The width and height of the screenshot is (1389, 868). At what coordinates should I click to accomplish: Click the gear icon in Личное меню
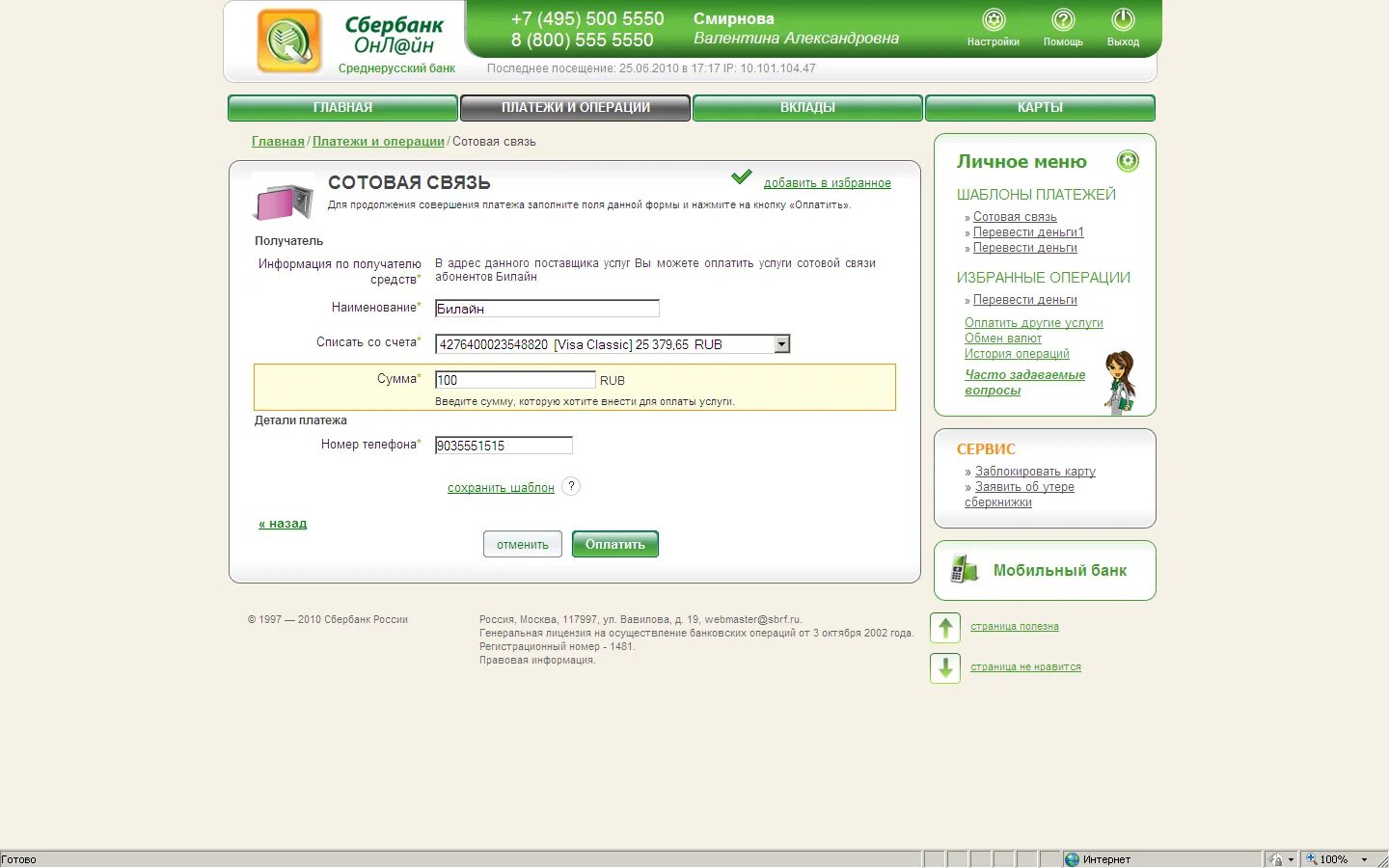click(x=1128, y=161)
